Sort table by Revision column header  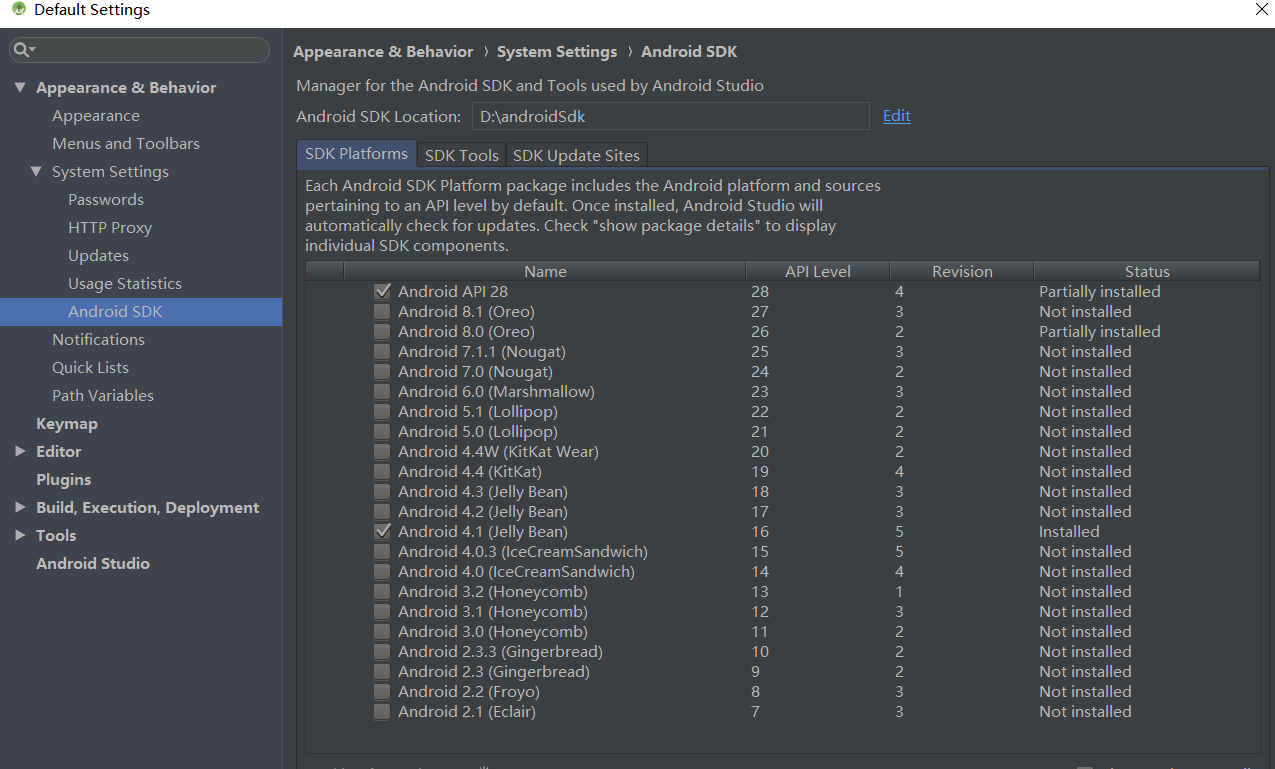pos(962,271)
